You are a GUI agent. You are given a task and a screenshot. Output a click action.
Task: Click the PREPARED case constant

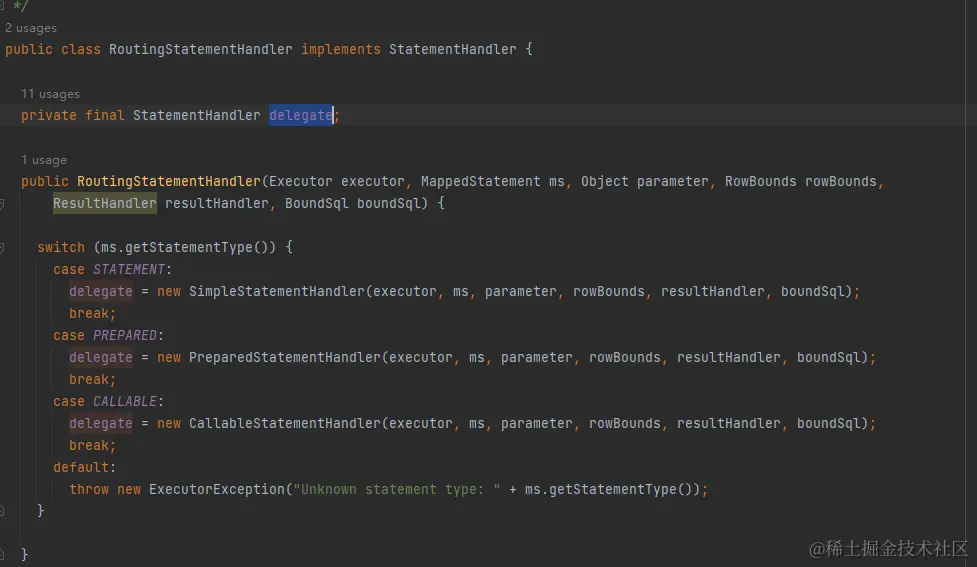tap(125, 335)
